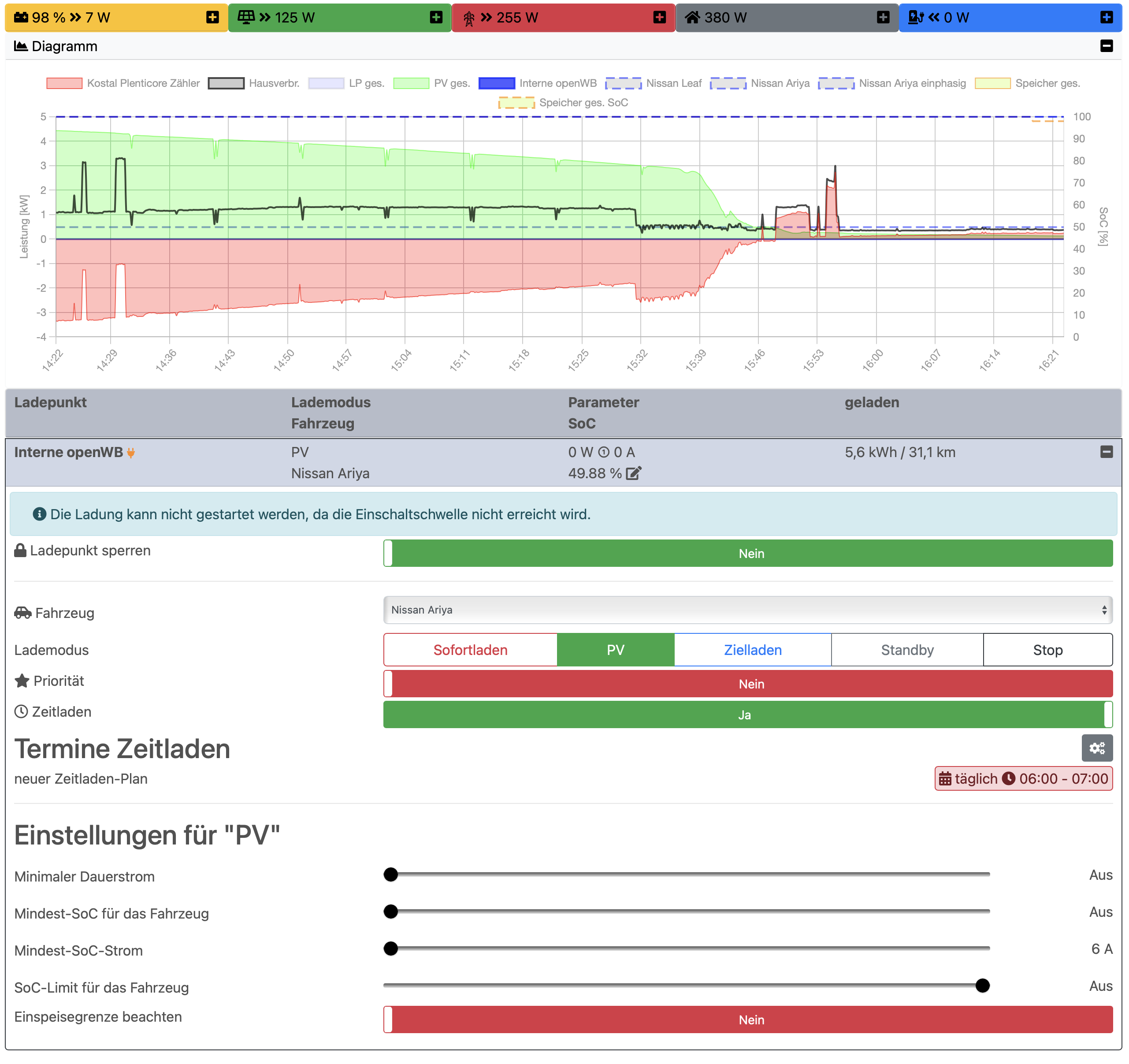Collapse the Interne openWB charge point row
This screenshot has height=1064, width=1129.
pos(1106,452)
